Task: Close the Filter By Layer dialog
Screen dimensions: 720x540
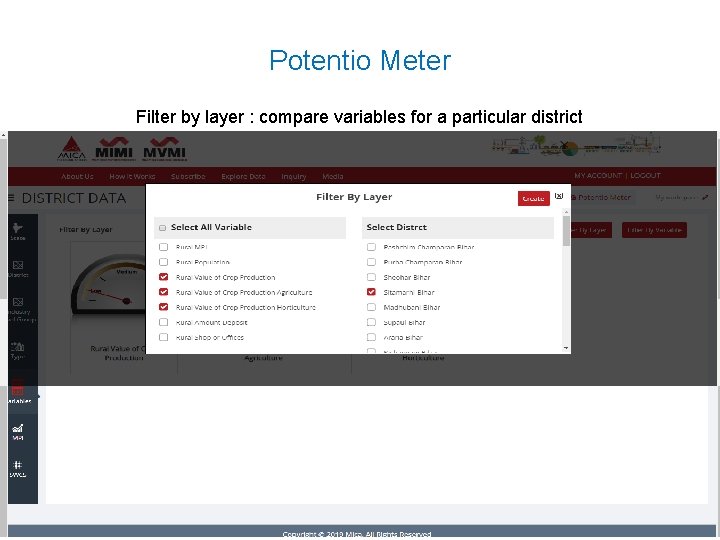Action: (x=559, y=196)
